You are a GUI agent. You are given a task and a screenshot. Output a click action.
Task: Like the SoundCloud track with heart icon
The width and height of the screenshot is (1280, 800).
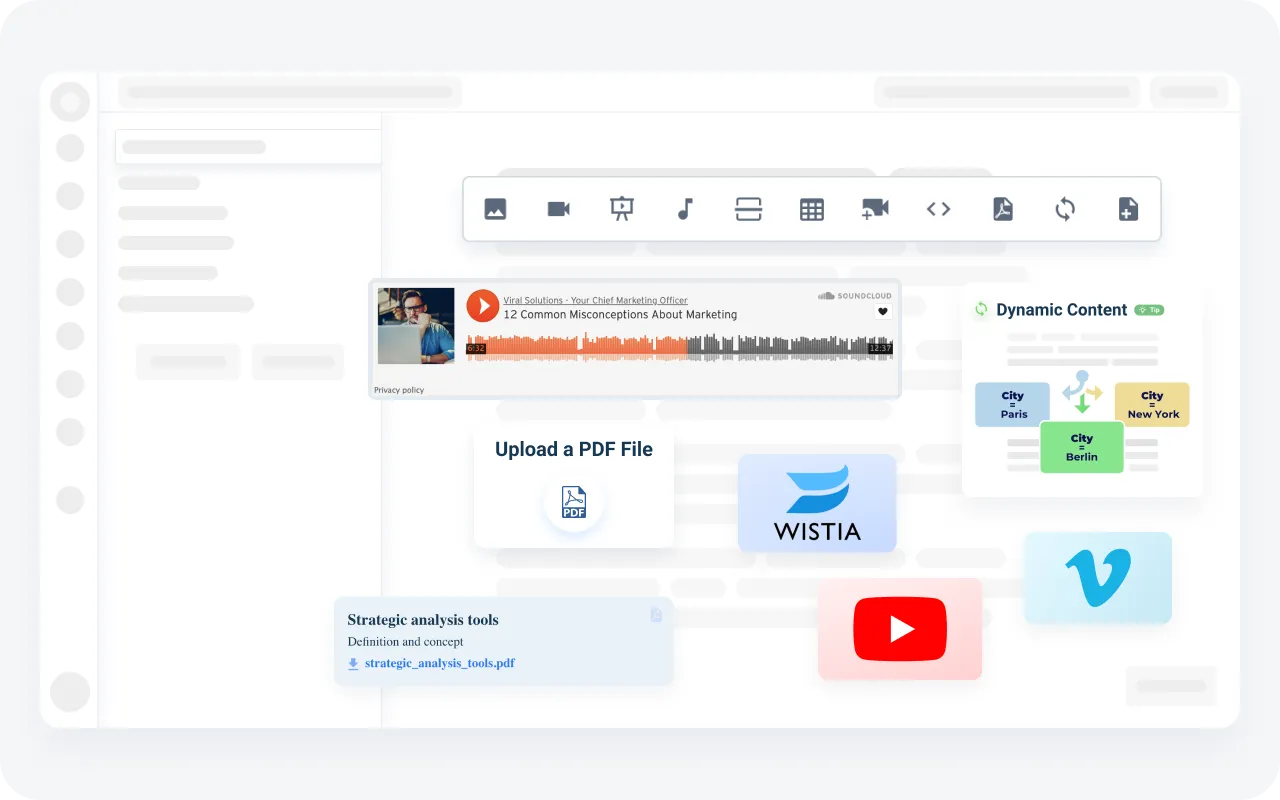click(883, 312)
